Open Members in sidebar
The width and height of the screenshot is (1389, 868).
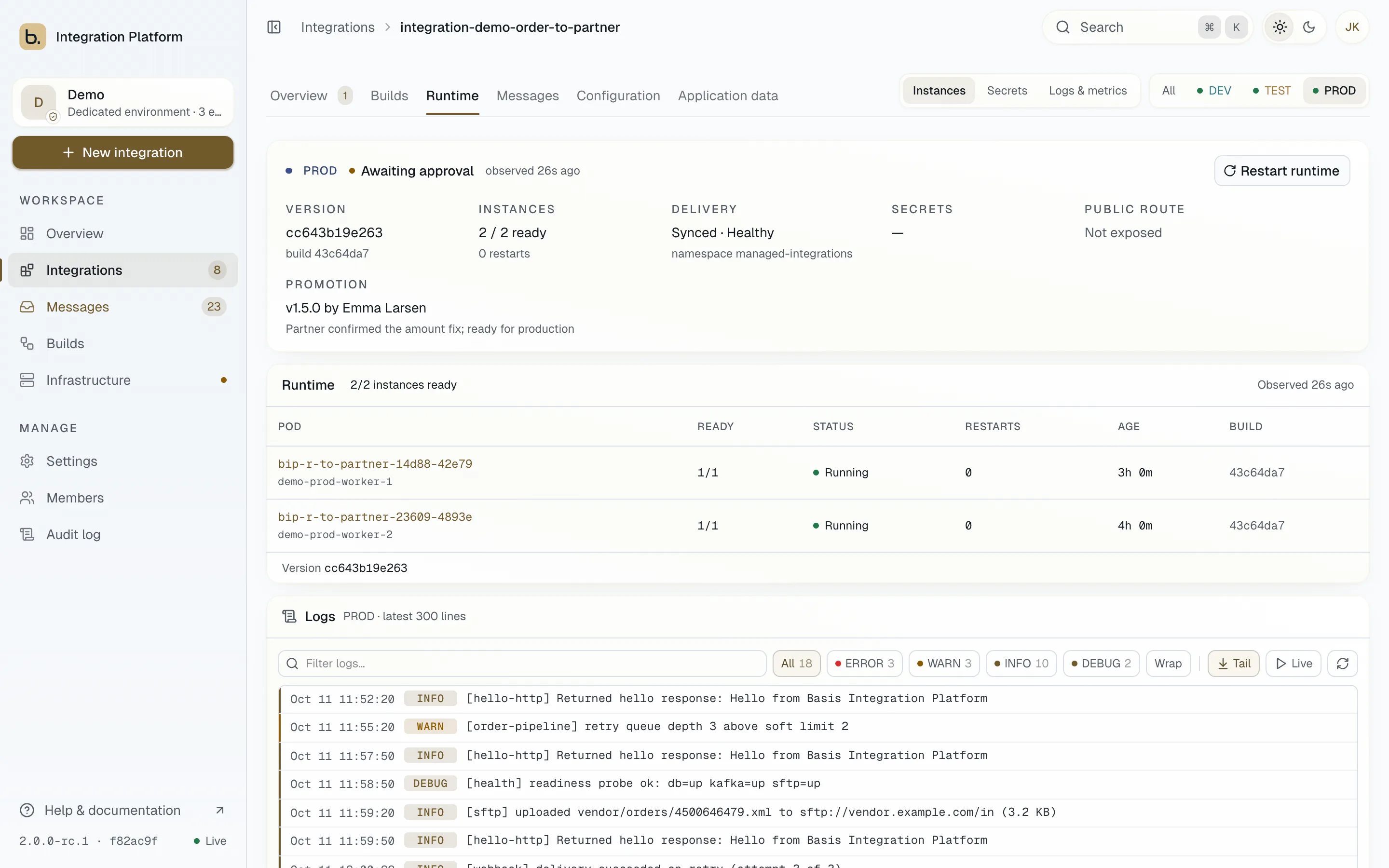(x=123, y=498)
